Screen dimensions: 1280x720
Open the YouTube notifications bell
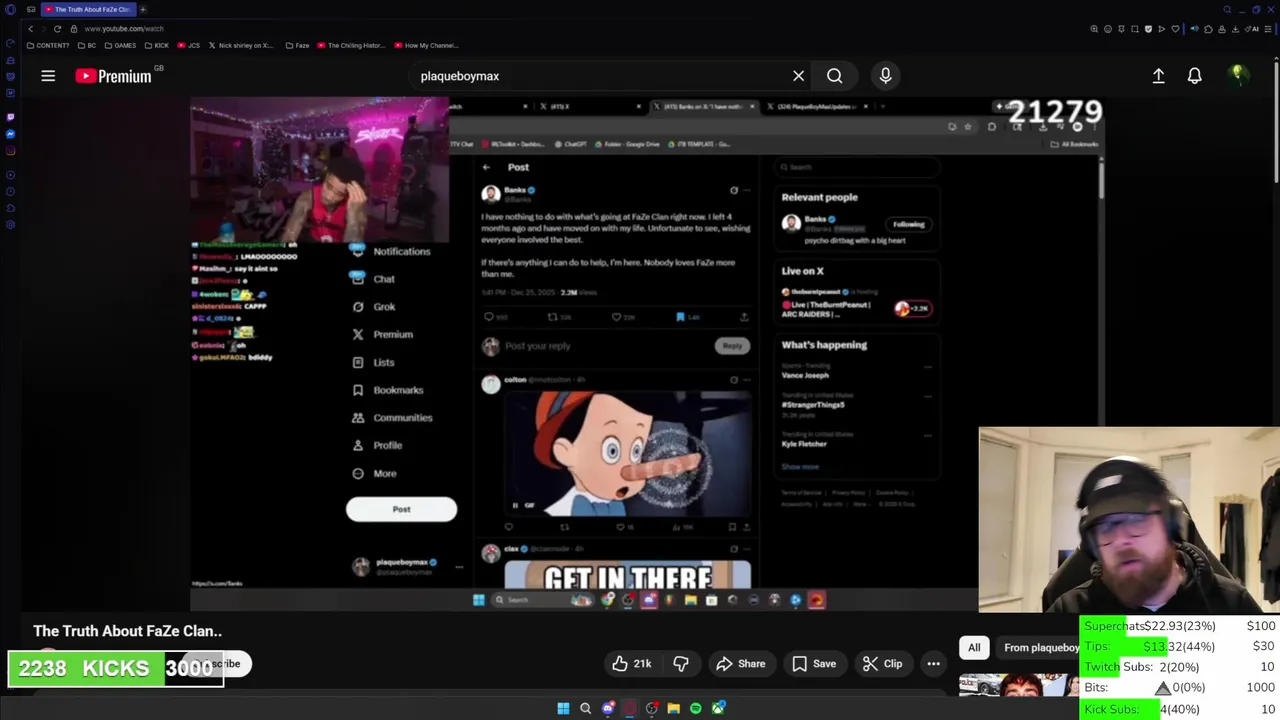1194,76
